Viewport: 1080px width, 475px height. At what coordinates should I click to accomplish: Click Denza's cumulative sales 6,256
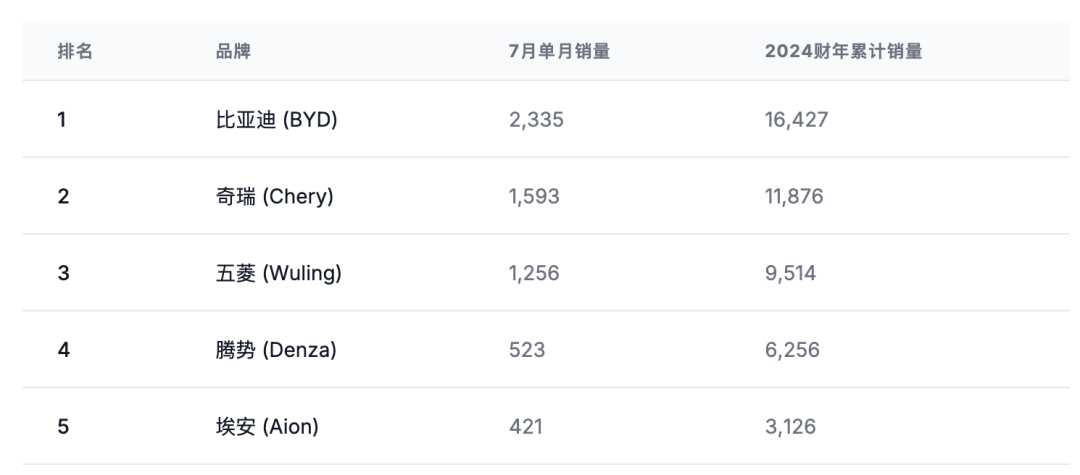click(x=791, y=350)
